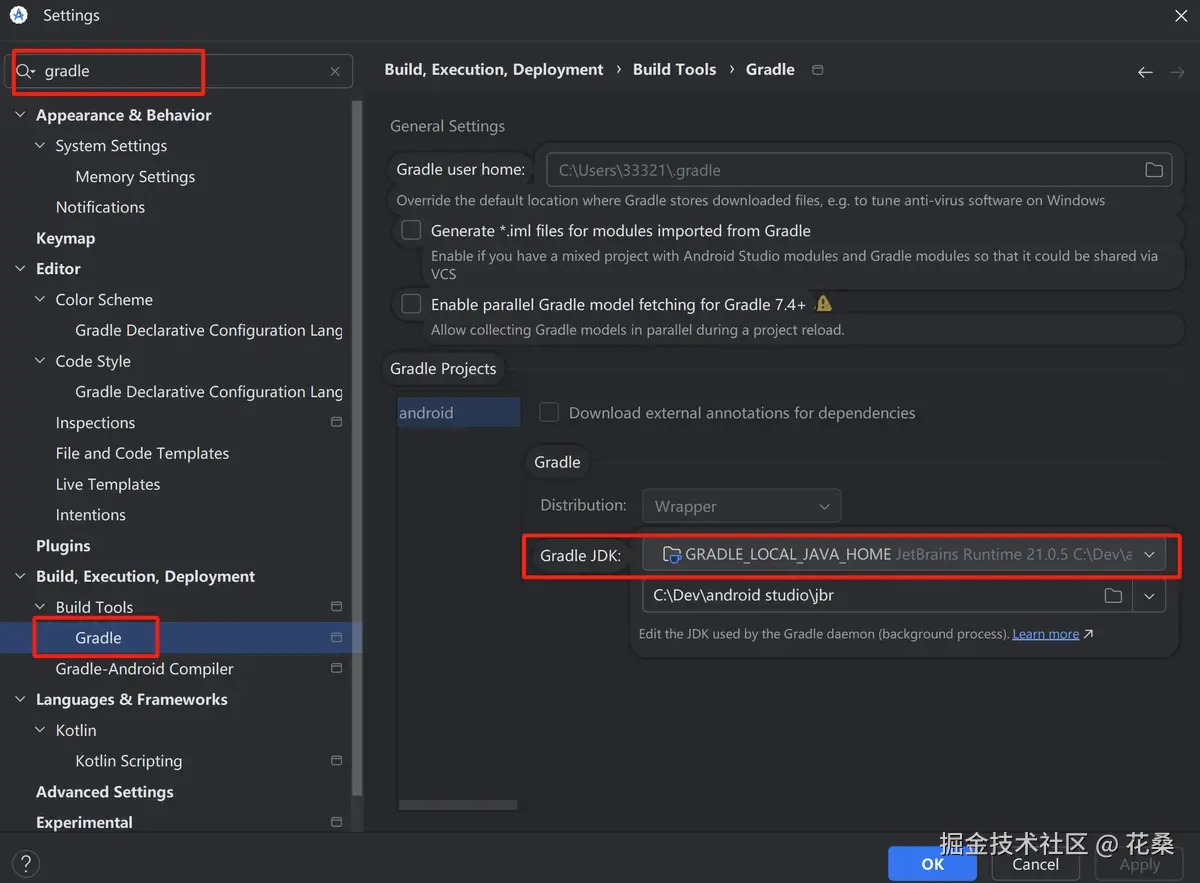1200x883 pixels.
Task: Click the Cancel button
Action: click(1035, 864)
